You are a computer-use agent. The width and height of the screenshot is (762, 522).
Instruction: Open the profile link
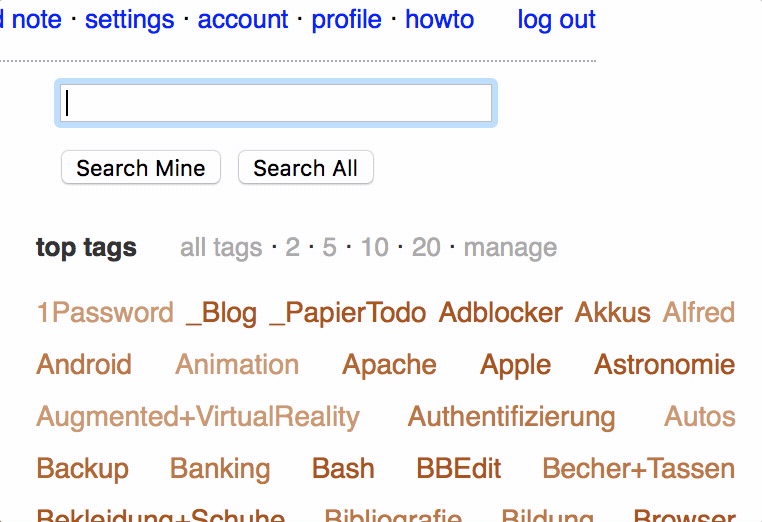pyautogui.click(x=346, y=19)
